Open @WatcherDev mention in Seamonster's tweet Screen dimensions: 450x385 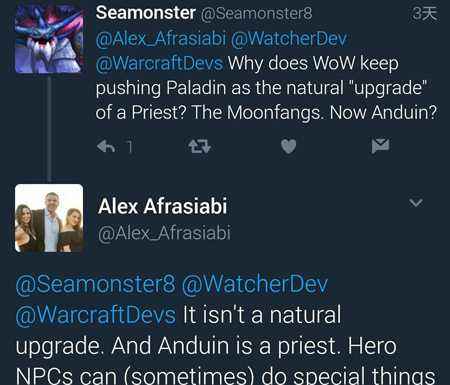[x=289, y=39]
